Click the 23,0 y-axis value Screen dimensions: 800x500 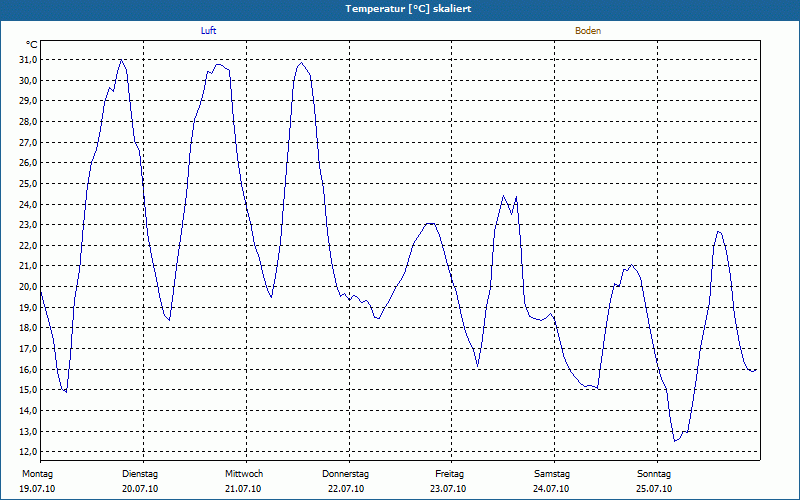28,225
